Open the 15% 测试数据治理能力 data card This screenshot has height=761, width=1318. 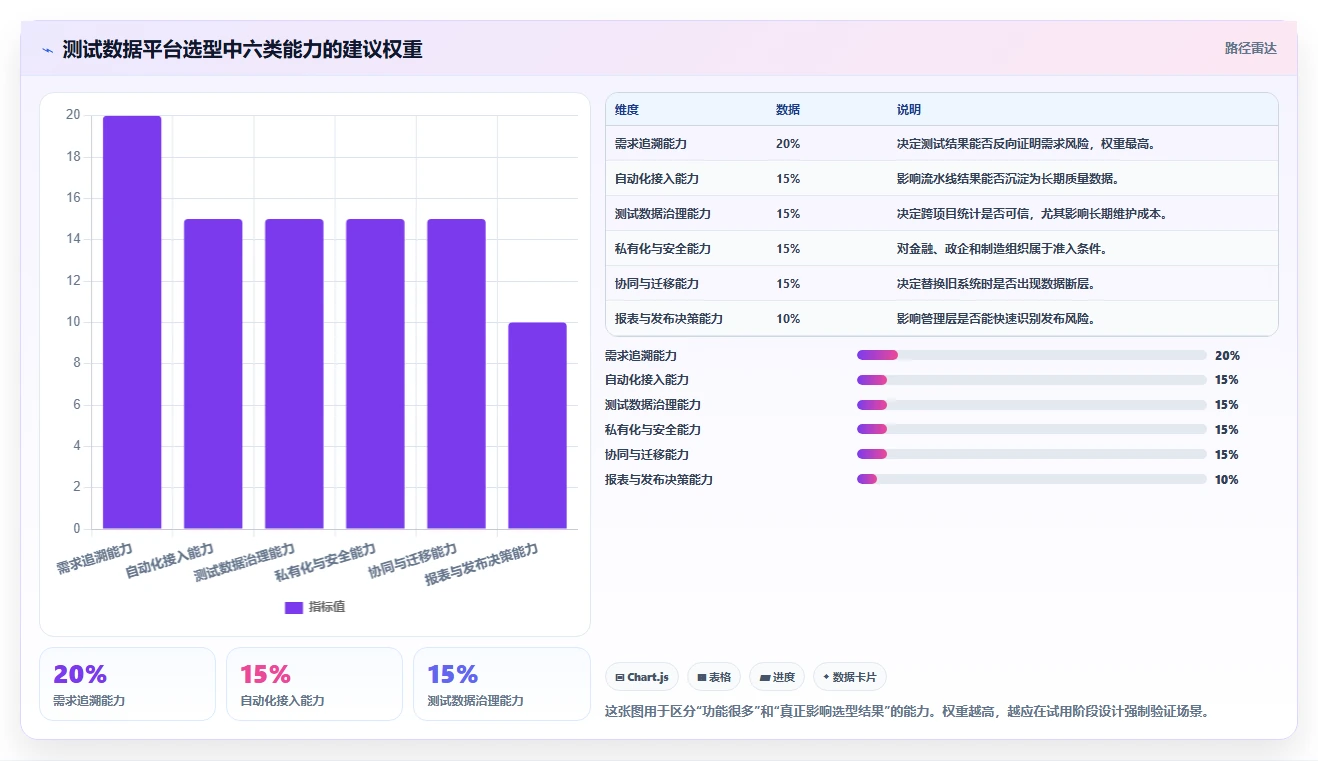point(501,684)
